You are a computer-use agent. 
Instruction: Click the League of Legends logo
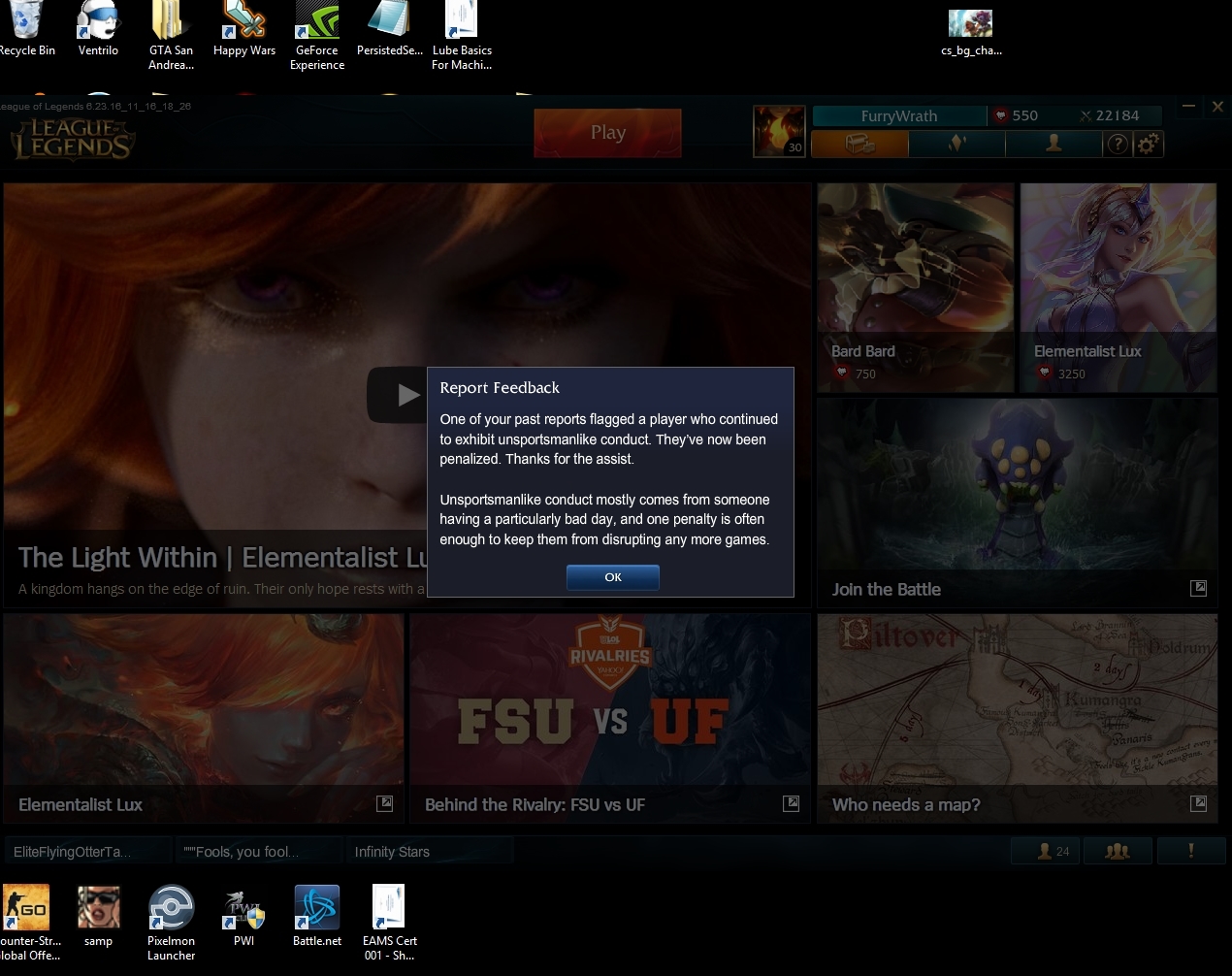click(72, 140)
